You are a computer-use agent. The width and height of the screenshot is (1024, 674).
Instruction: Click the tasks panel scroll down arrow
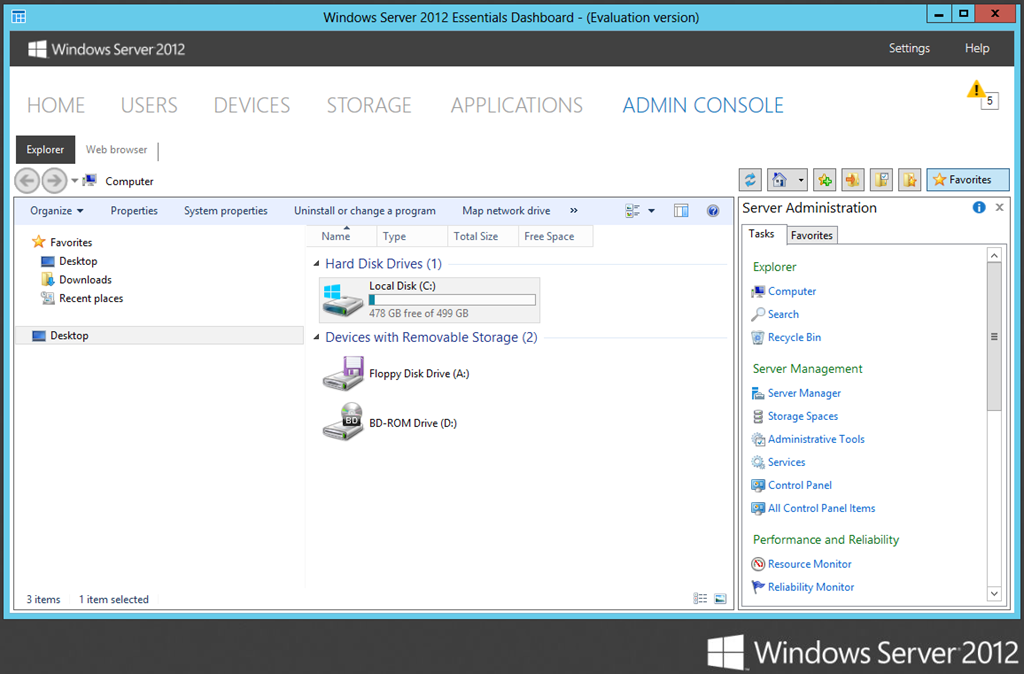pyautogui.click(x=994, y=594)
